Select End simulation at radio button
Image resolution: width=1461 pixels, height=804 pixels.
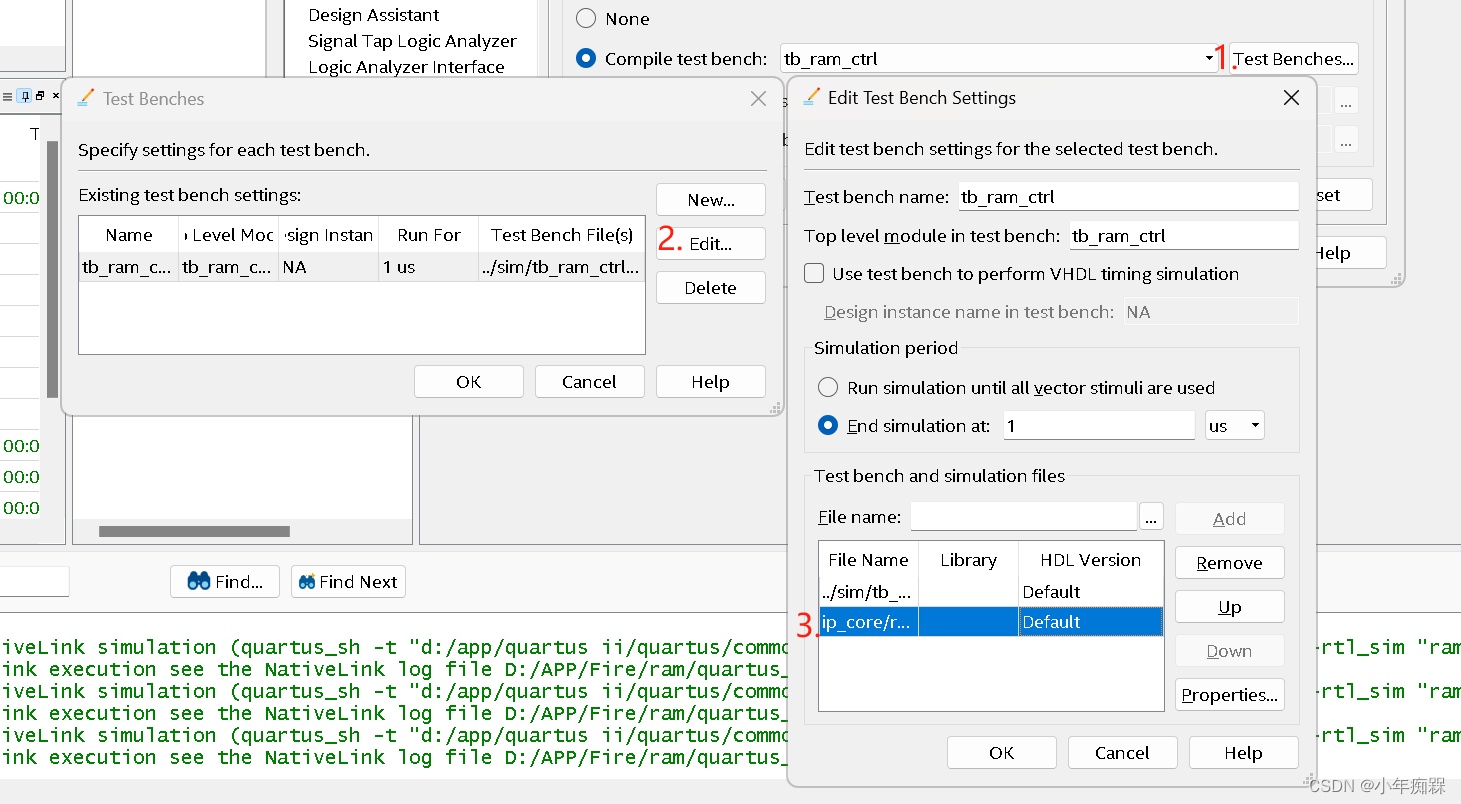[828, 426]
